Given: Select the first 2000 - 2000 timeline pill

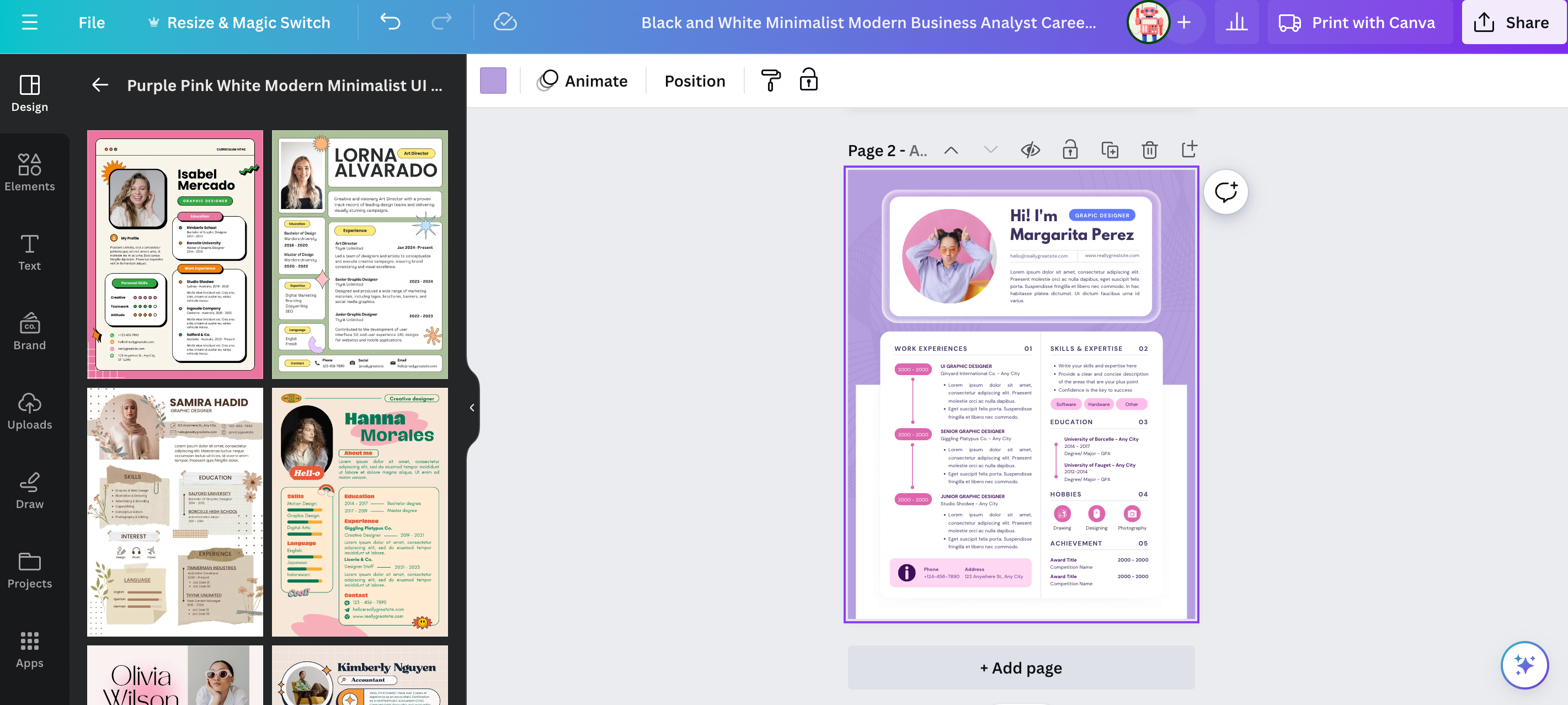Looking at the screenshot, I should [913, 369].
